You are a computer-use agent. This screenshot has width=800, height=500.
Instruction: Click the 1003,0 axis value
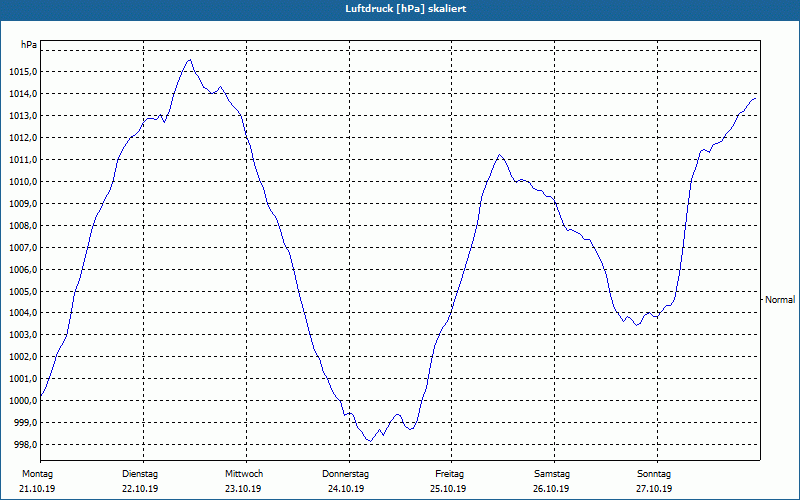(x=23, y=335)
